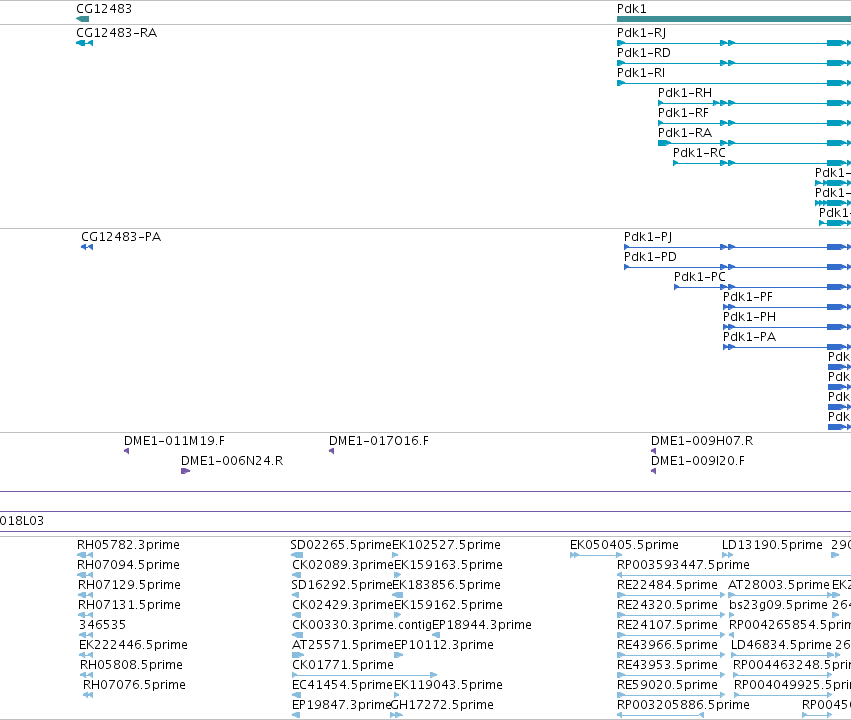Select the DME1-011M19.F clone end

[x=126, y=451]
